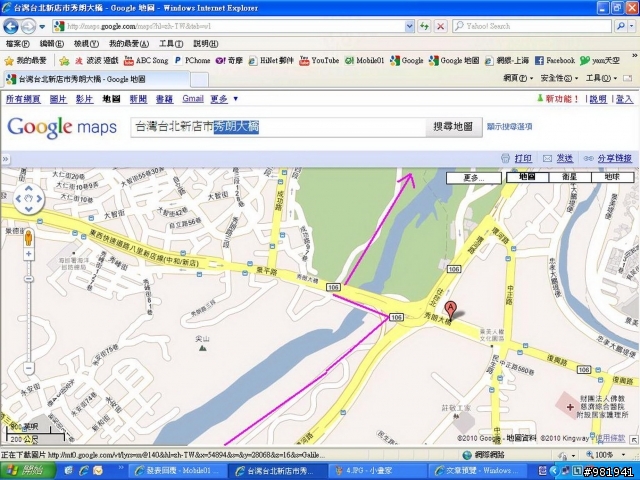The image size is (640, 480).
Task: Open the 我的最愛 favorites star button
Action: 25,61
